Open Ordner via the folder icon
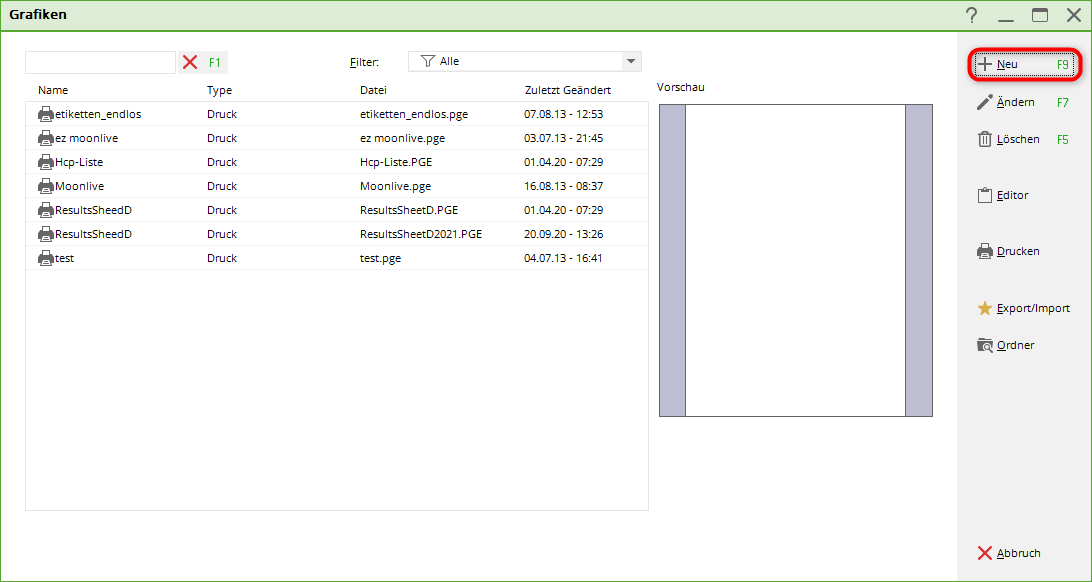Viewport: 1092px width, 582px height. click(x=985, y=345)
